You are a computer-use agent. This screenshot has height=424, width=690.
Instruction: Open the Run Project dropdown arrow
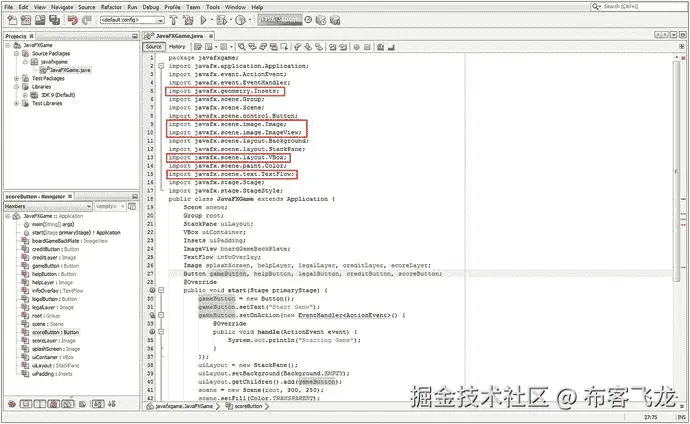(212, 20)
